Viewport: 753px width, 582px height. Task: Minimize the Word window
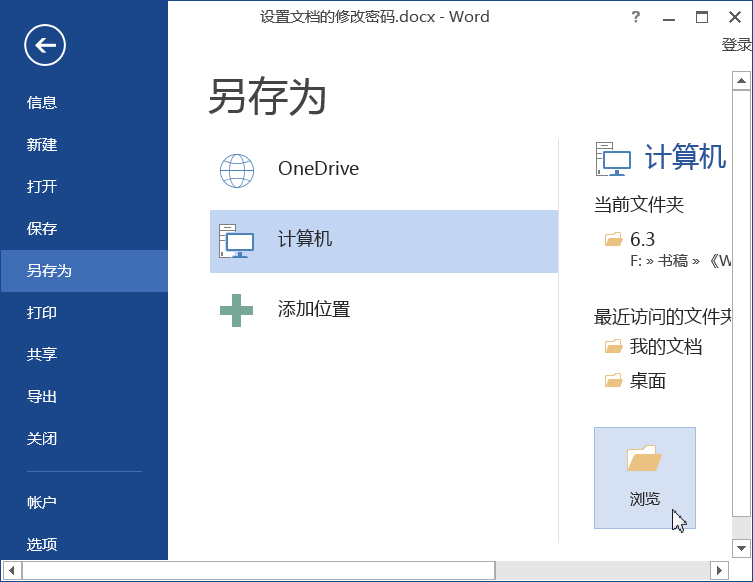point(668,18)
